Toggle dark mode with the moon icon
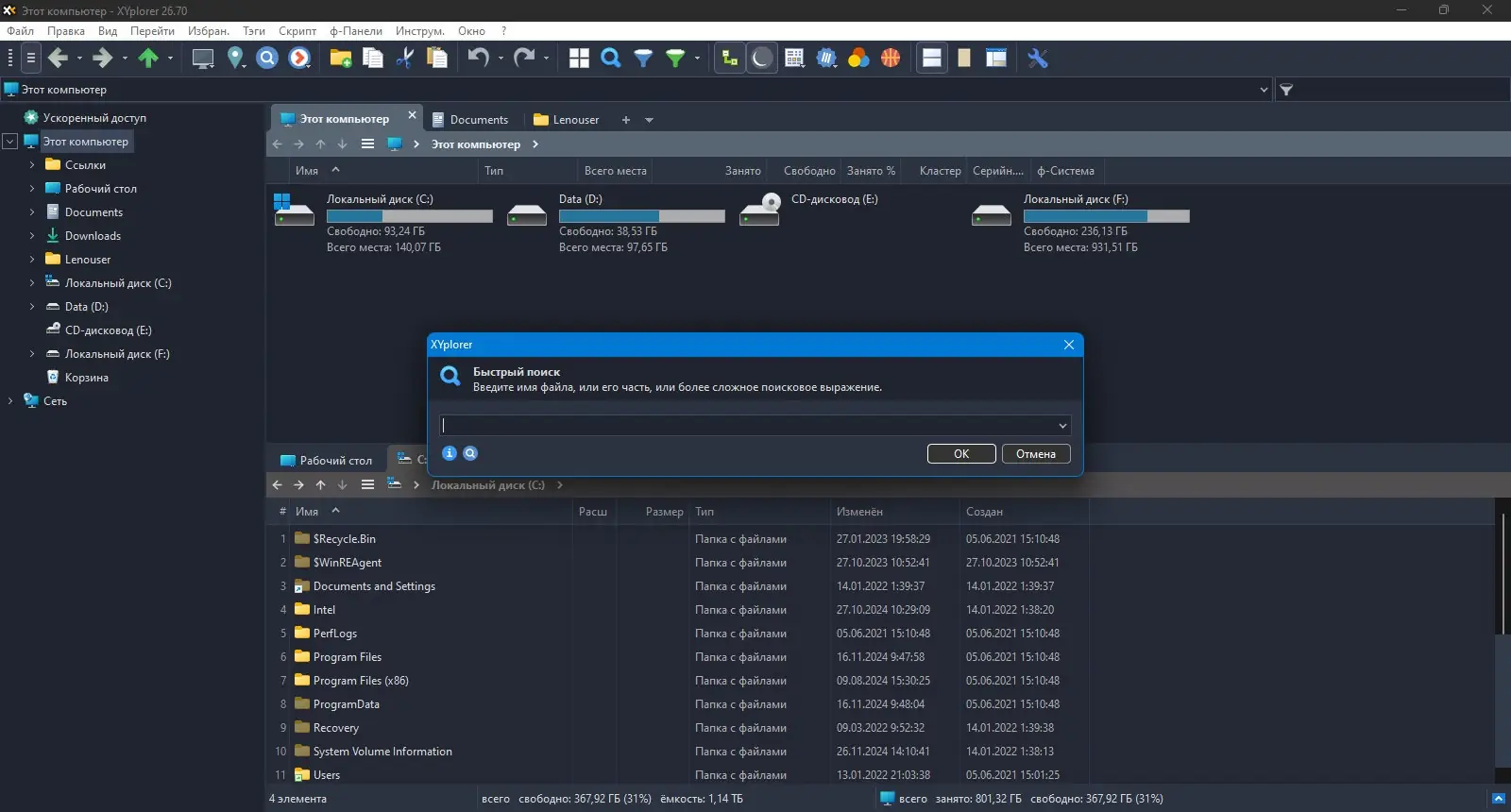1511x812 pixels. coord(762,59)
